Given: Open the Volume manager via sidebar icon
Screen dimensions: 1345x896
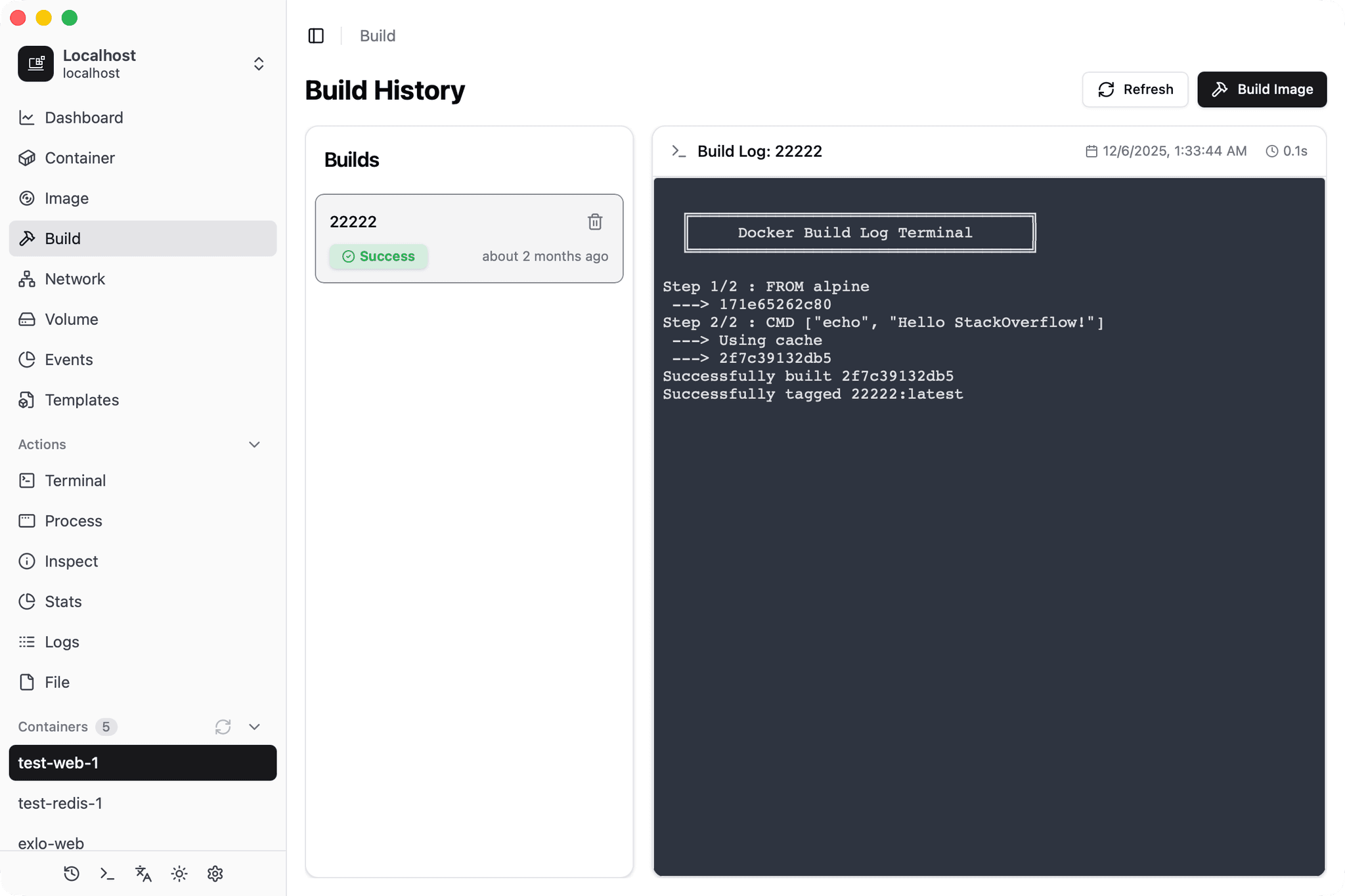Looking at the screenshot, I should pyautogui.click(x=26, y=319).
